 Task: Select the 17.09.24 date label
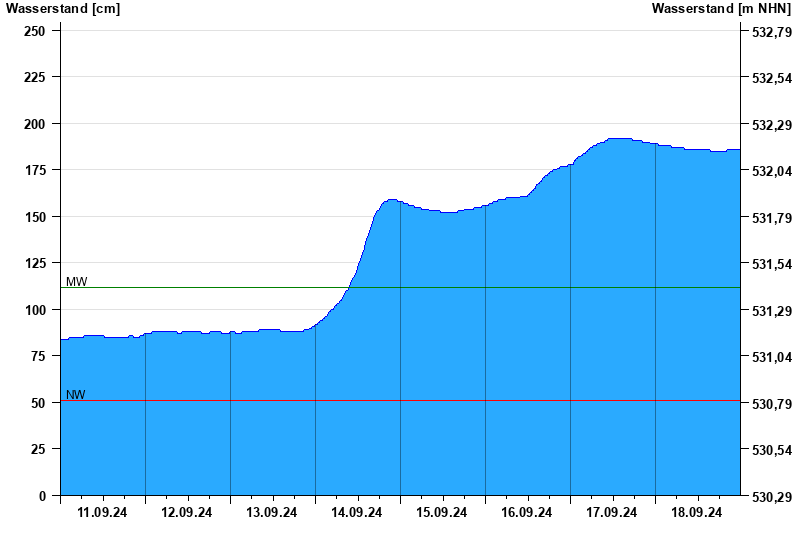[x=611, y=512]
